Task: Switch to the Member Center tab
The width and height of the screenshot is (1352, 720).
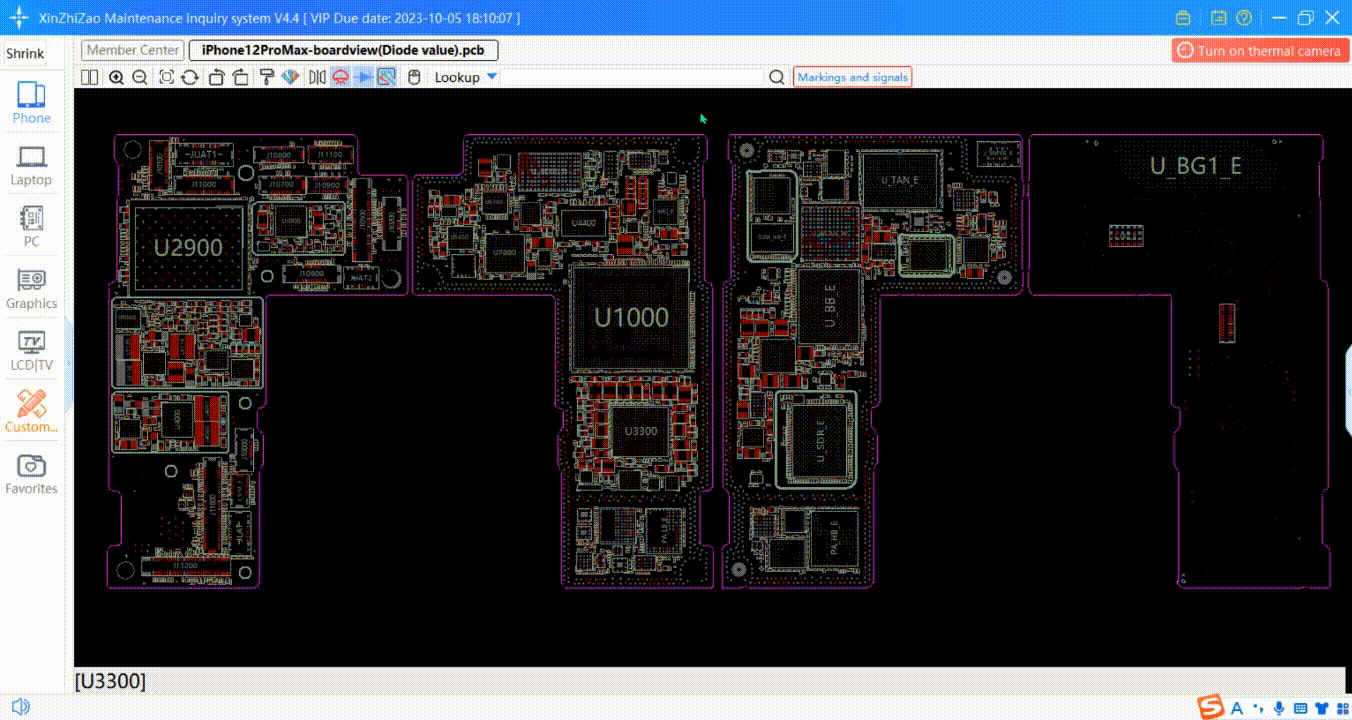Action: click(132, 50)
